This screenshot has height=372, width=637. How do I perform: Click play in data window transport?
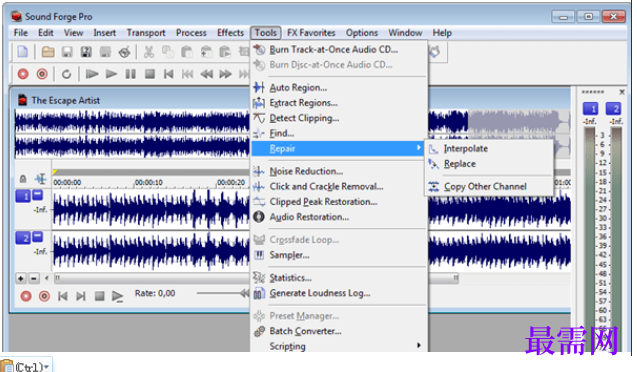coord(117,296)
